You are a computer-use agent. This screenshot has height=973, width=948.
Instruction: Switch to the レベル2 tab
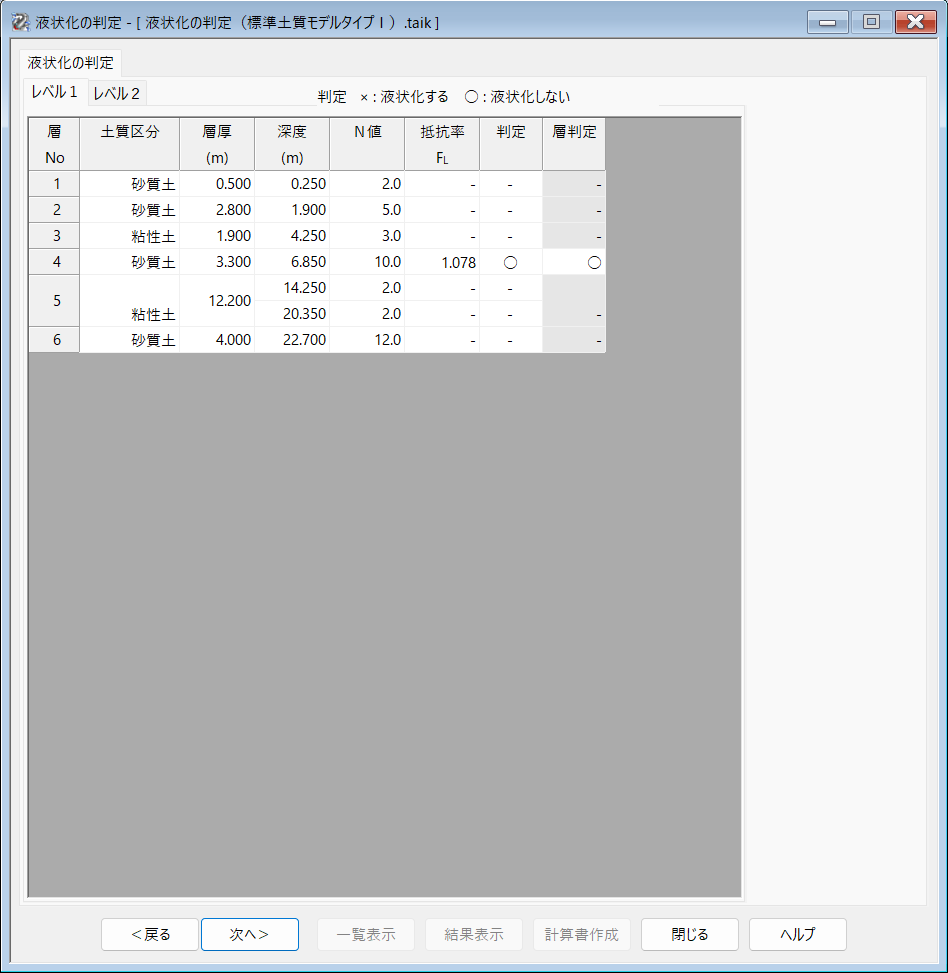(117, 94)
